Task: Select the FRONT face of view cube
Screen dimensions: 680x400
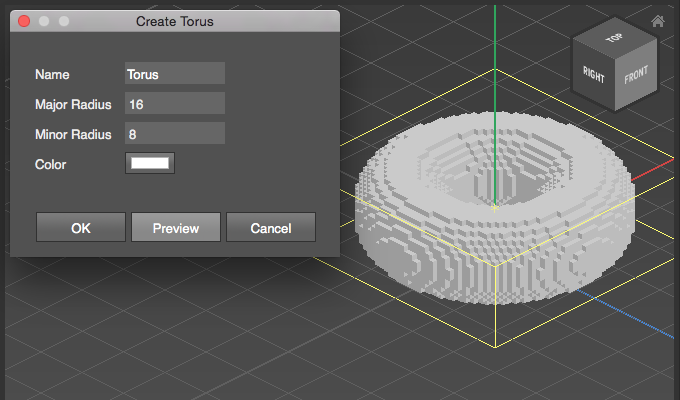Action: point(636,76)
